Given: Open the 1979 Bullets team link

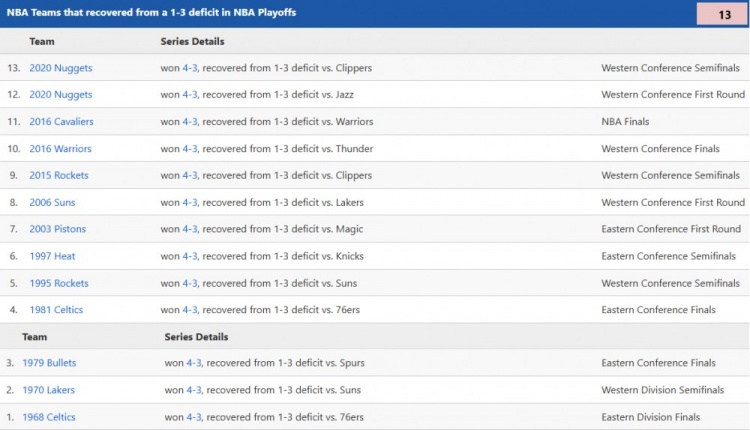Looking at the screenshot, I should click(x=52, y=363).
